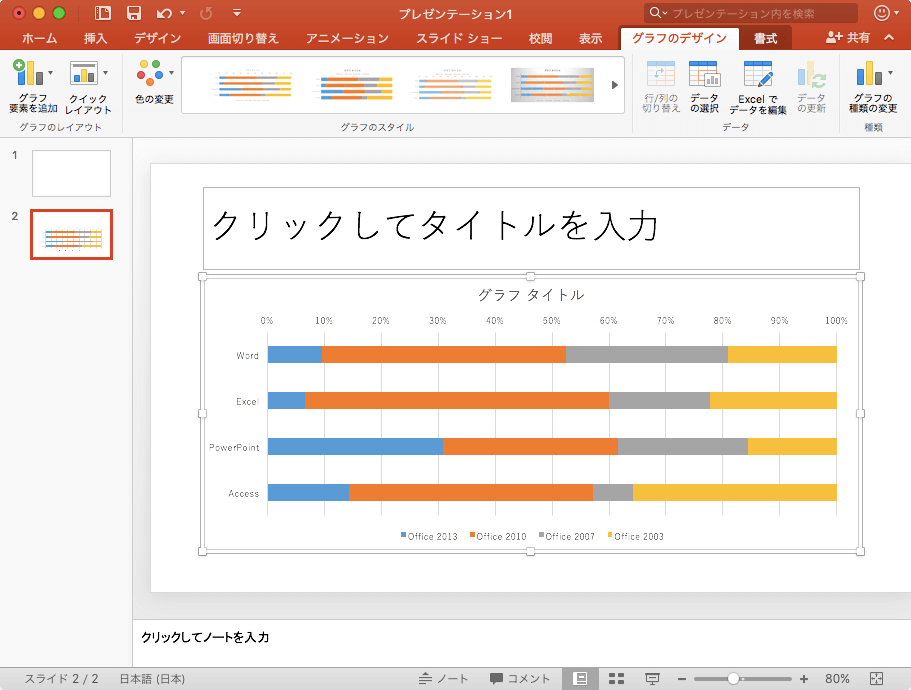911x690 pixels.
Task: Open the sidebar layout icon in title bar
Action: [103, 13]
